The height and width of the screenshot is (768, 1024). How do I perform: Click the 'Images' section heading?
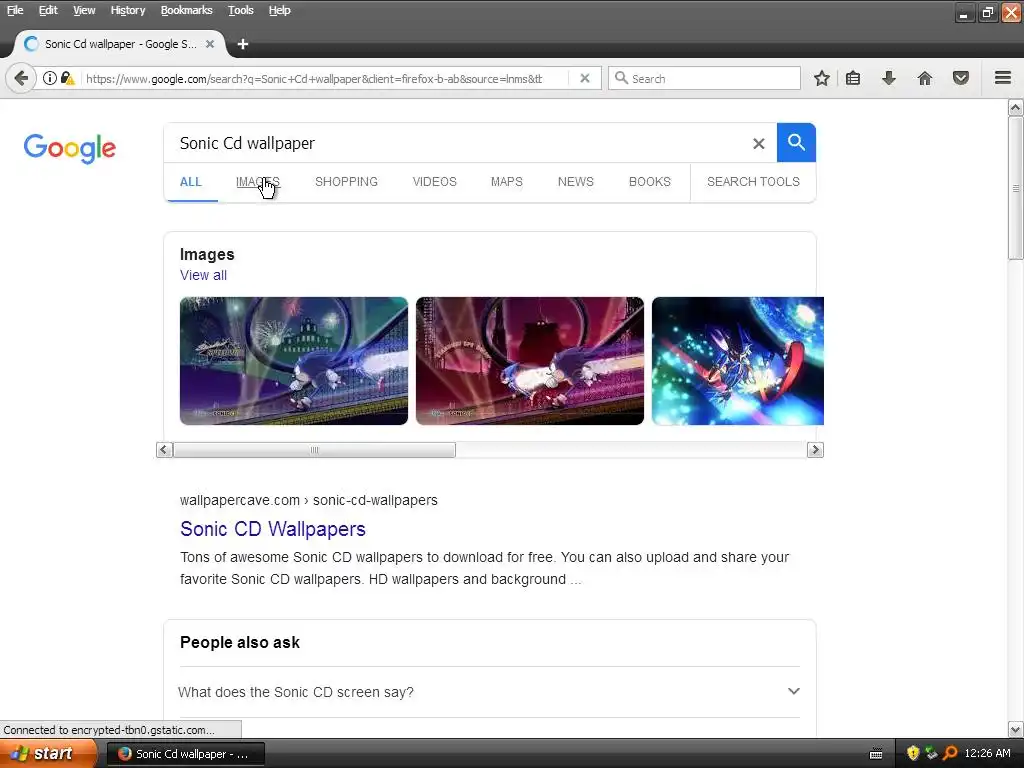pos(207,255)
